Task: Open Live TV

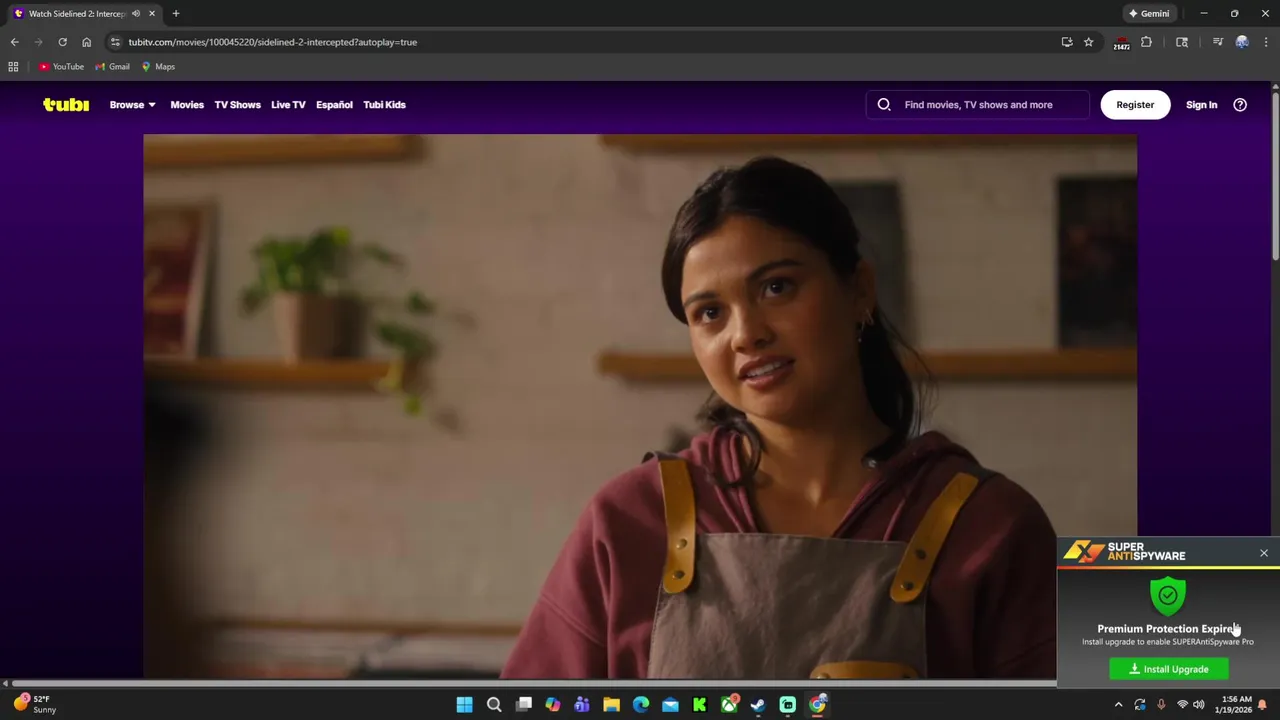Action: [x=288, y=105]
